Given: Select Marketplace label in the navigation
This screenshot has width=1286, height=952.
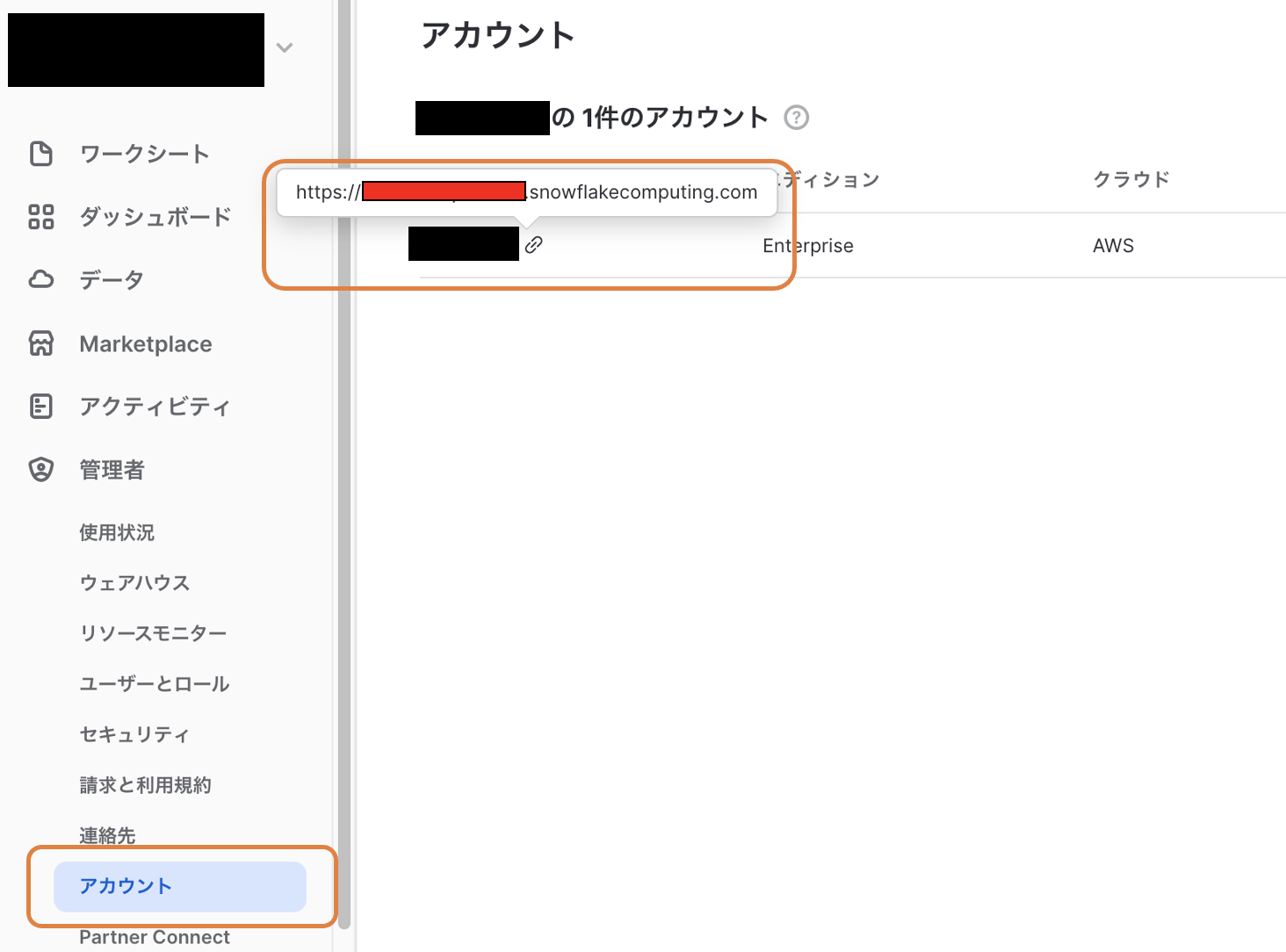Looking at the screenshot, I should 146,343.
